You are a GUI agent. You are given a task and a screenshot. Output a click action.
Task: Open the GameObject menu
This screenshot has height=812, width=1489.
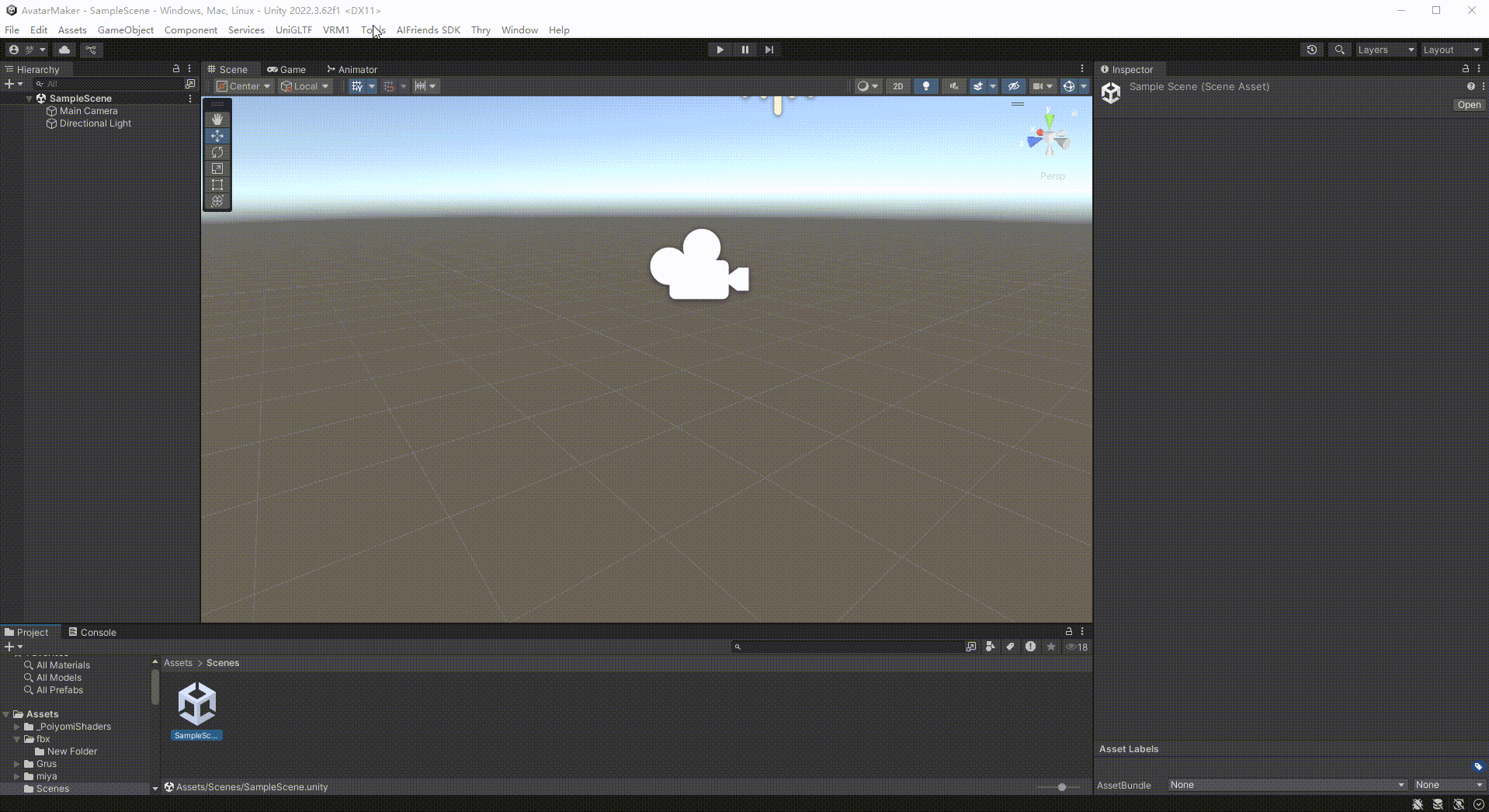pos(125,30)
